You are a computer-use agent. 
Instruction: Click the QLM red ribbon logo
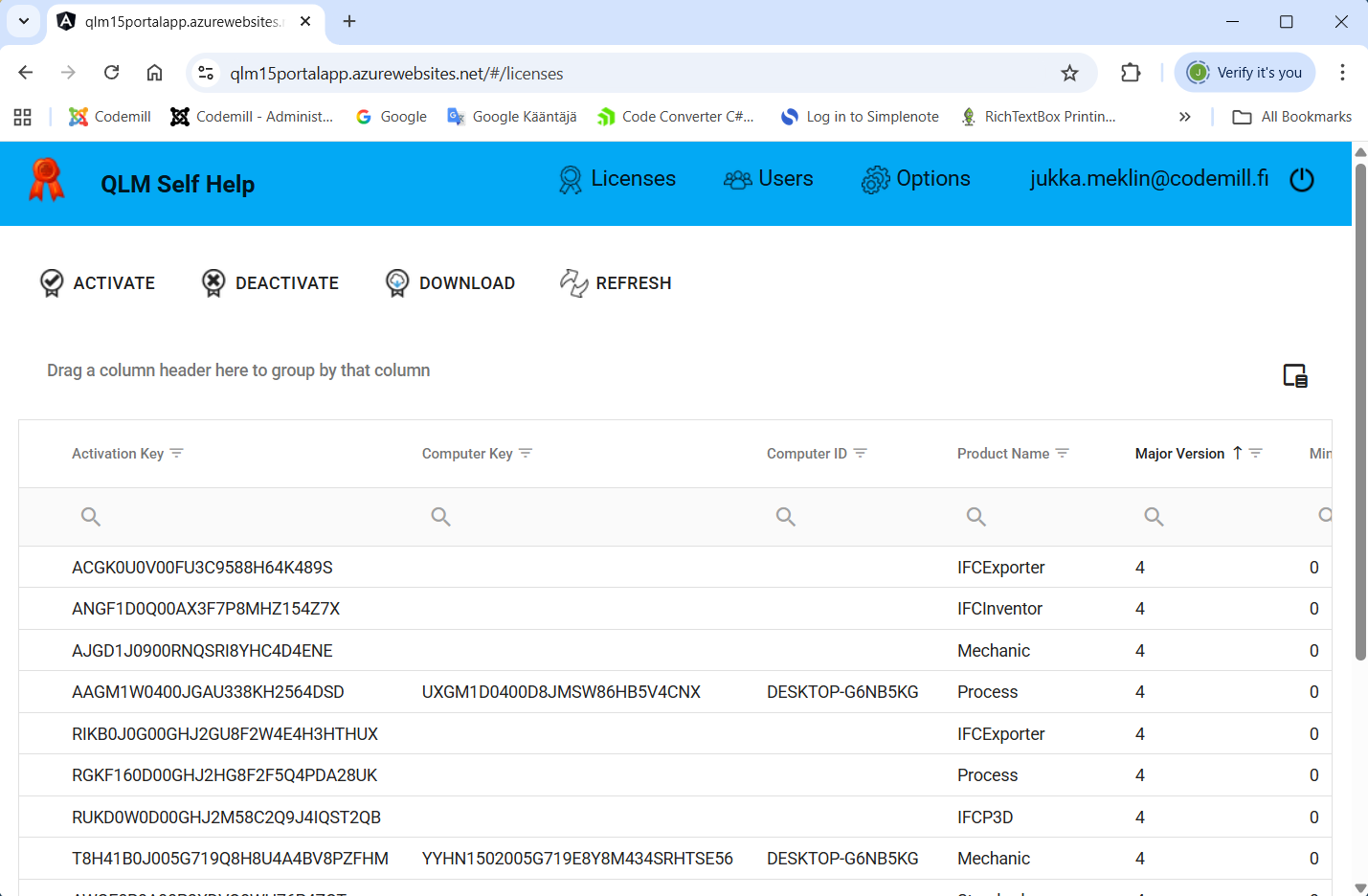46,180
